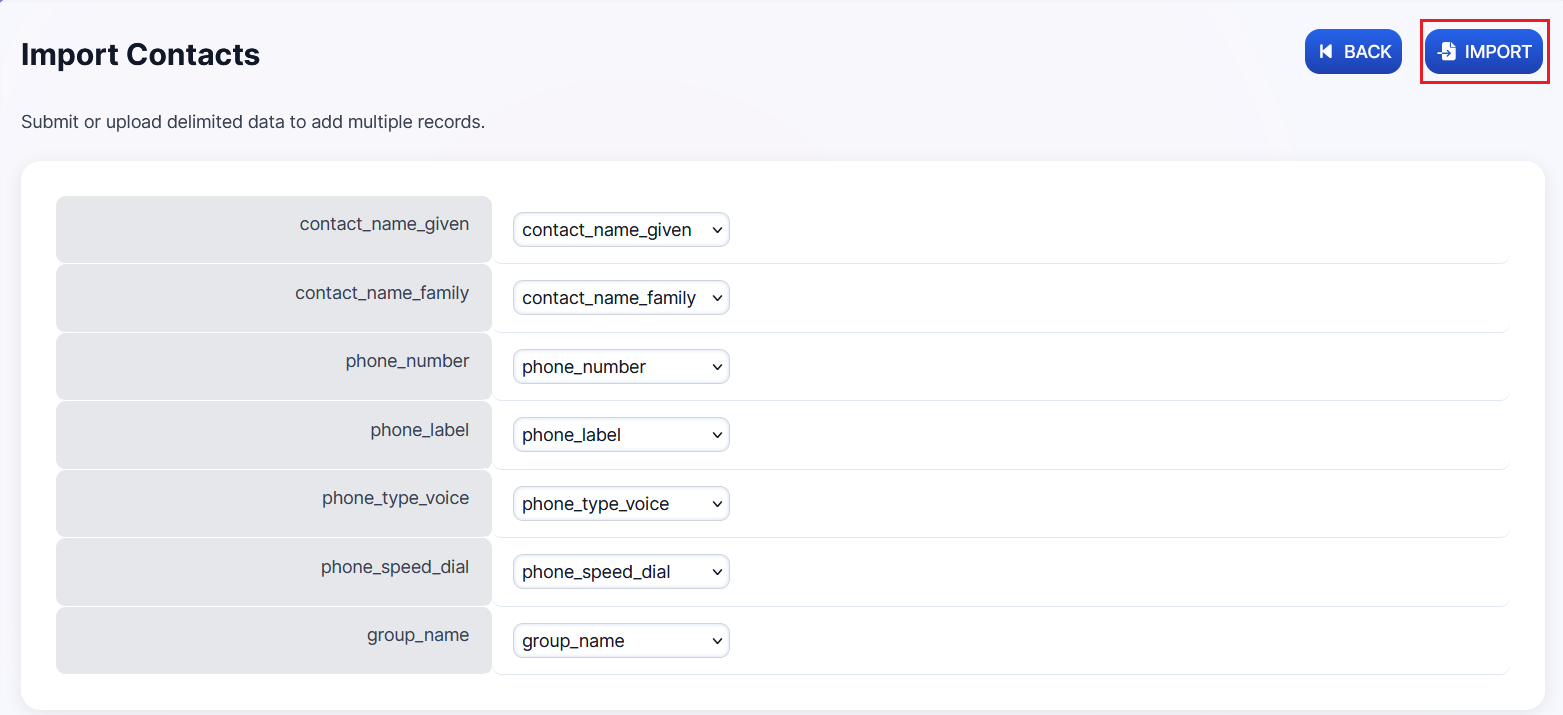Select the phone_number row label

pos(407,361)
